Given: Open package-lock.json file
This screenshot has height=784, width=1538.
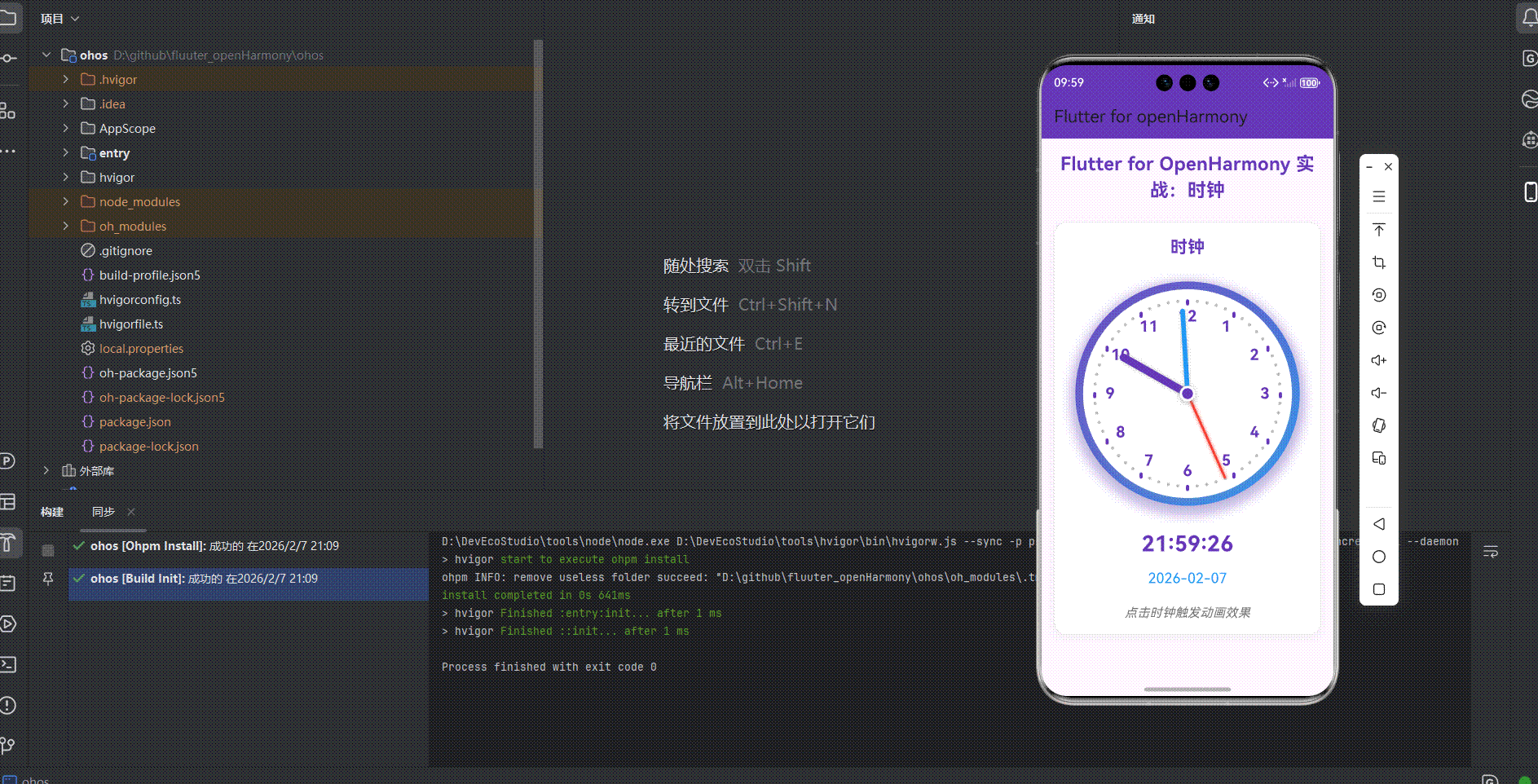Looking at the screenshot, I should pos(148,446).
